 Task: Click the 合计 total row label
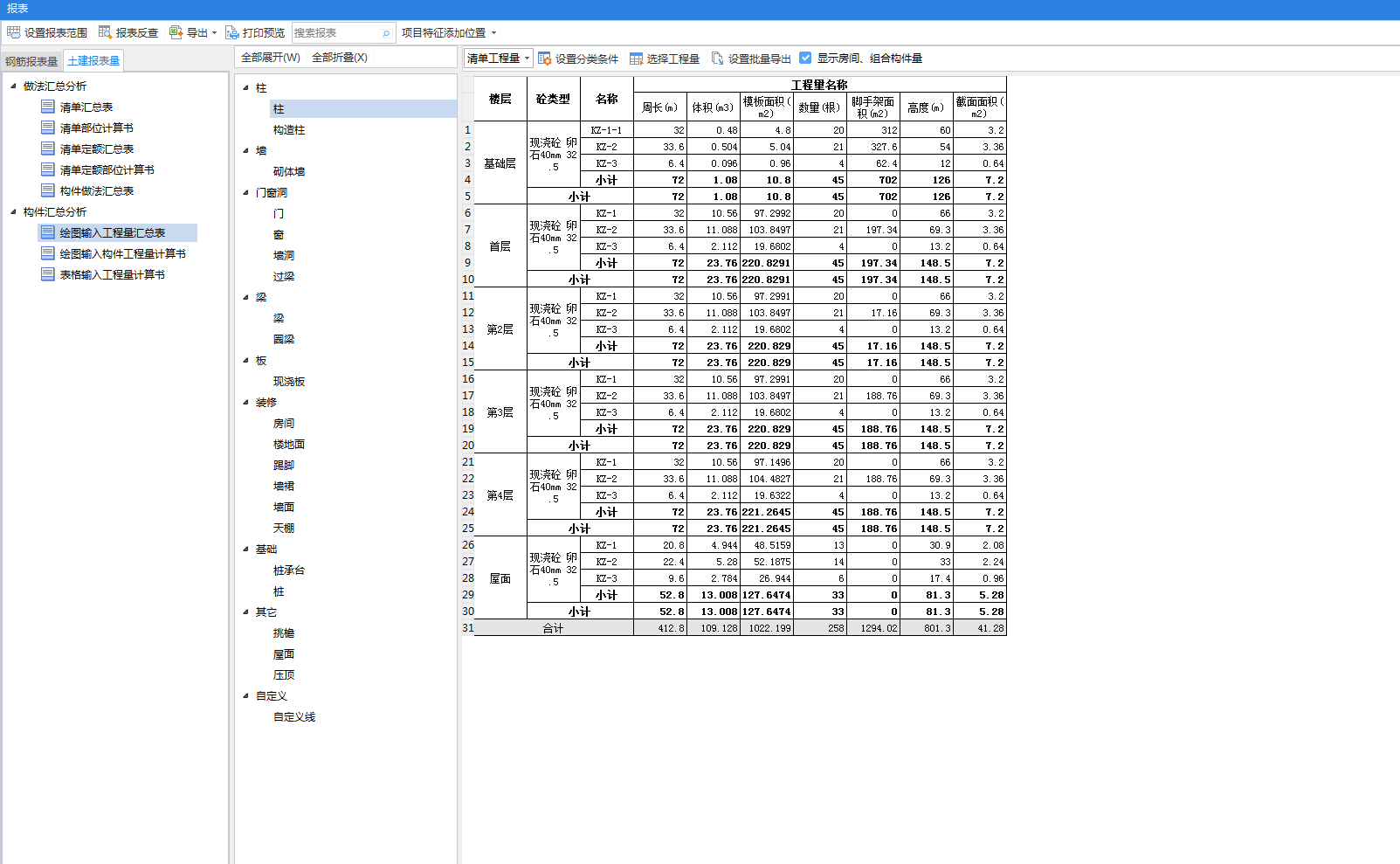point(554,628)
